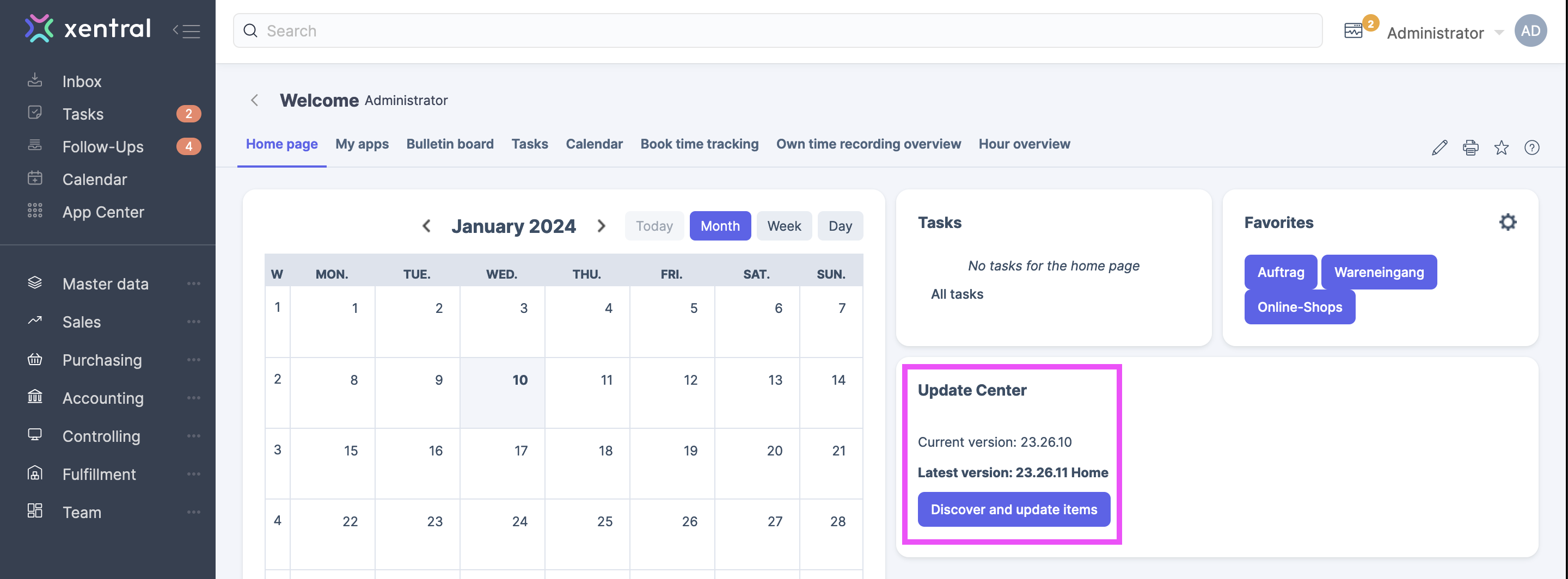This screenshot has width=1568, height=579.
Task: Open the notifications monitor icon with badge
Action: (x=1353, y=30)
